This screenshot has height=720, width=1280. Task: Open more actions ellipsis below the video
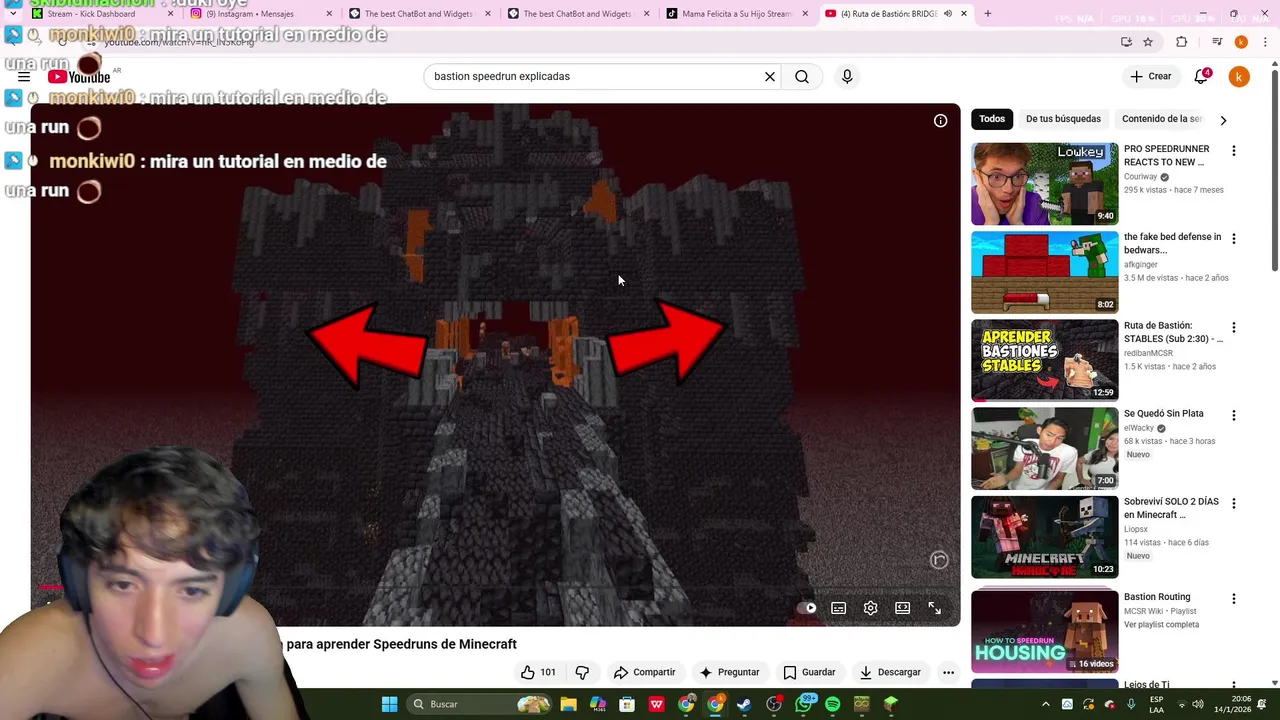click(948, 672)
